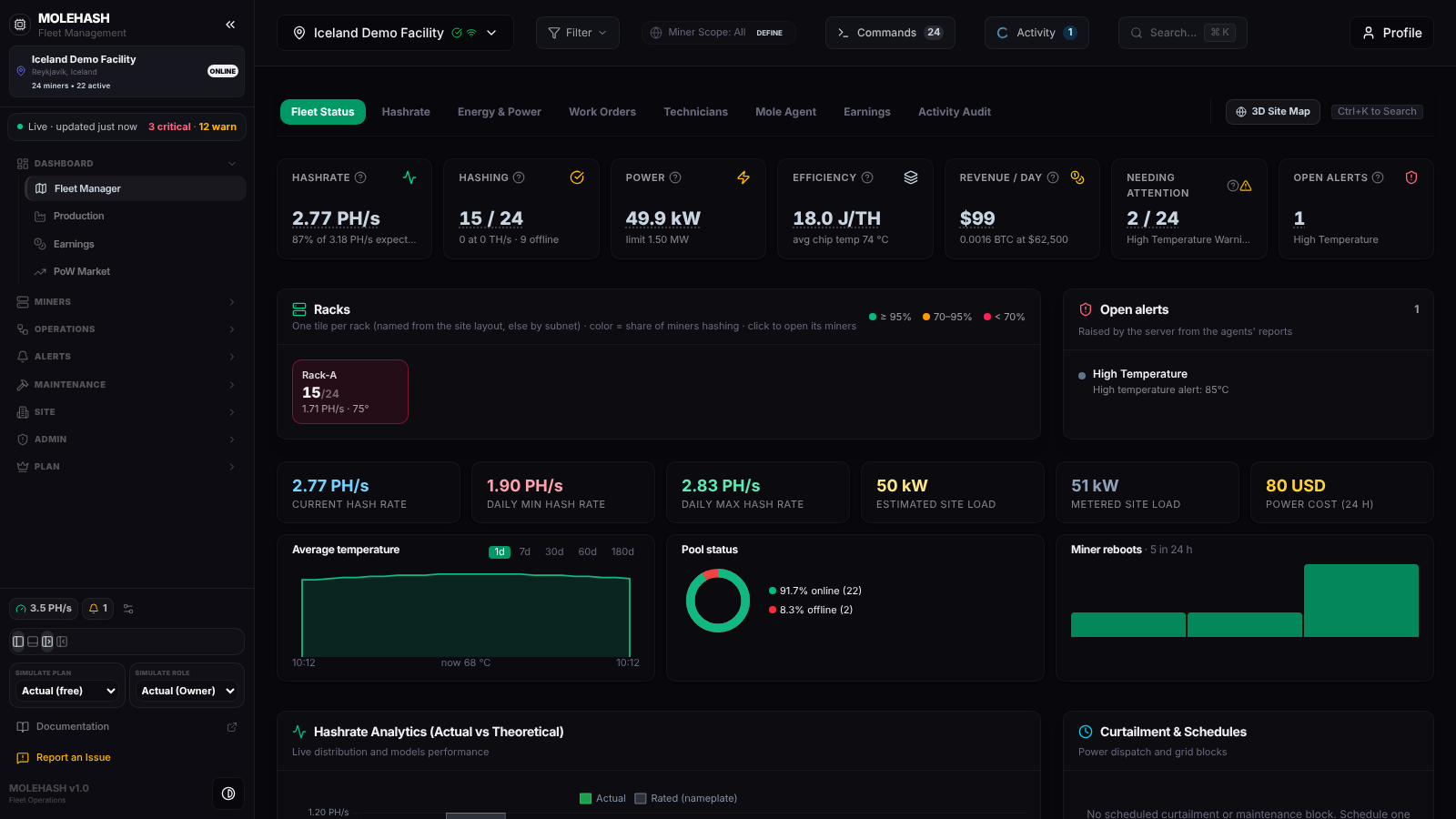
Task: Collapse the sidebar with the double-chevron icon
Action: click(x=230, y=25)
